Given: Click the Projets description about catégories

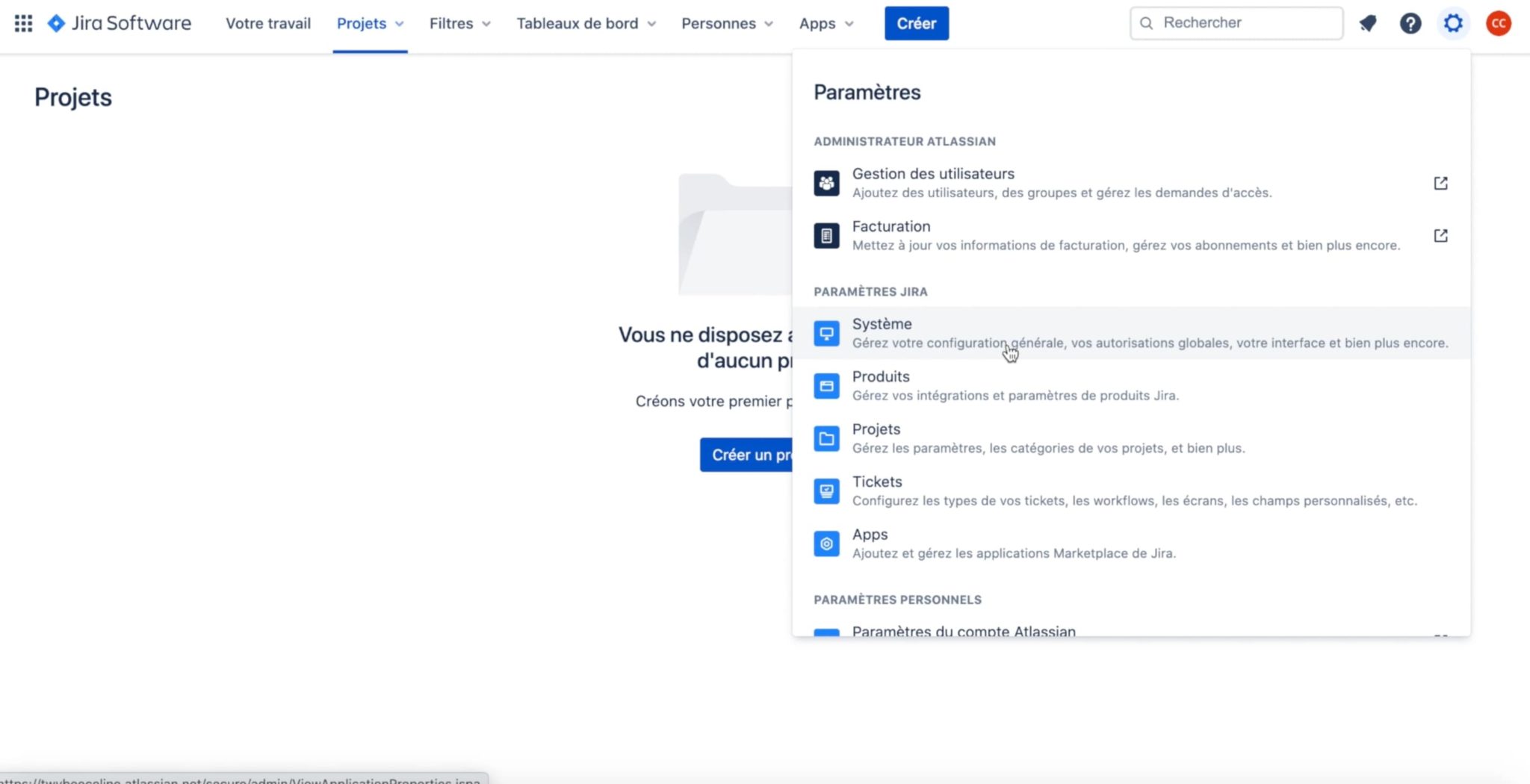Looking at the screenshot, I should 1048,448.
